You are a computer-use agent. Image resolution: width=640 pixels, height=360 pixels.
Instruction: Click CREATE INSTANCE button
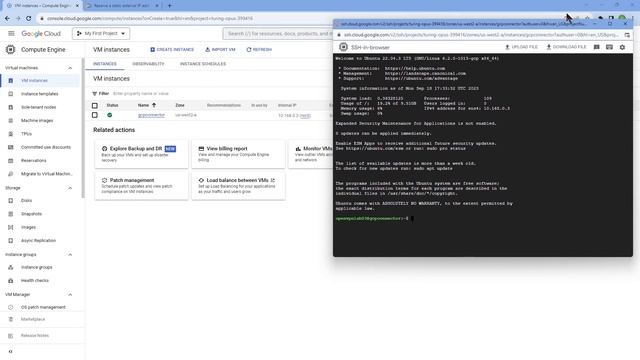coord(172,50)
